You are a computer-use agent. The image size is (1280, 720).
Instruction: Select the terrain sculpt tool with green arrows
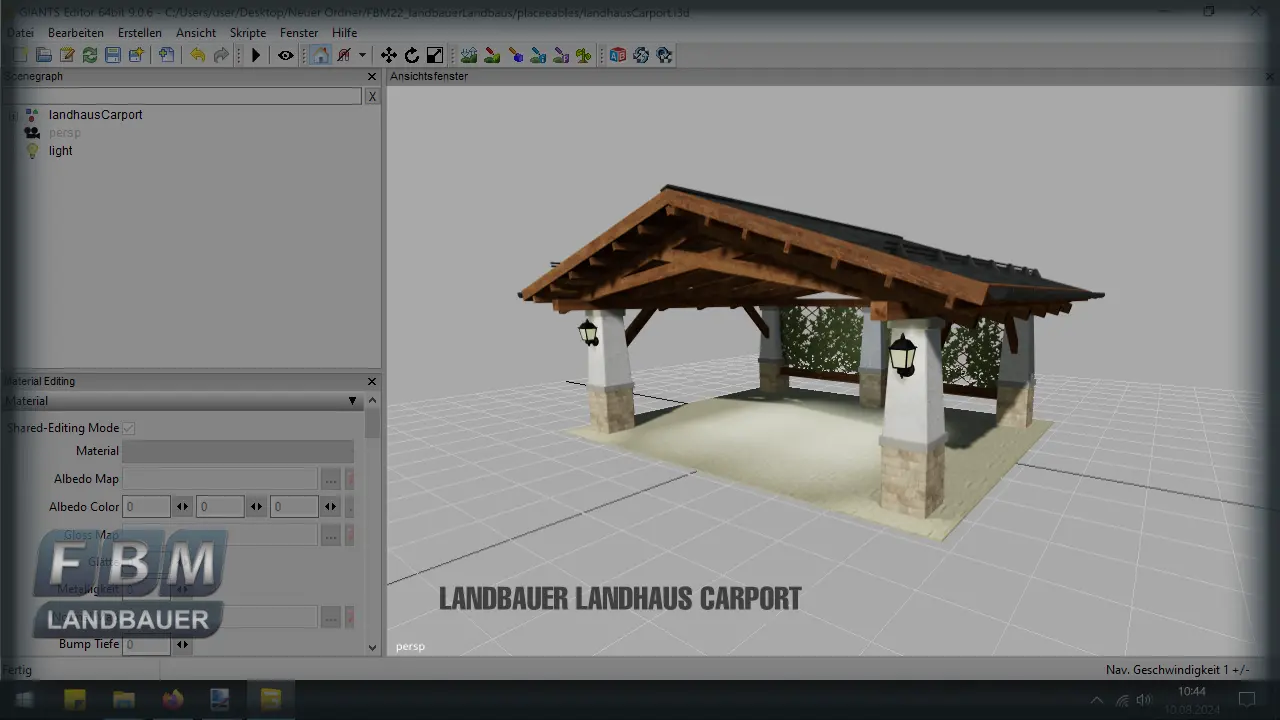468,55
